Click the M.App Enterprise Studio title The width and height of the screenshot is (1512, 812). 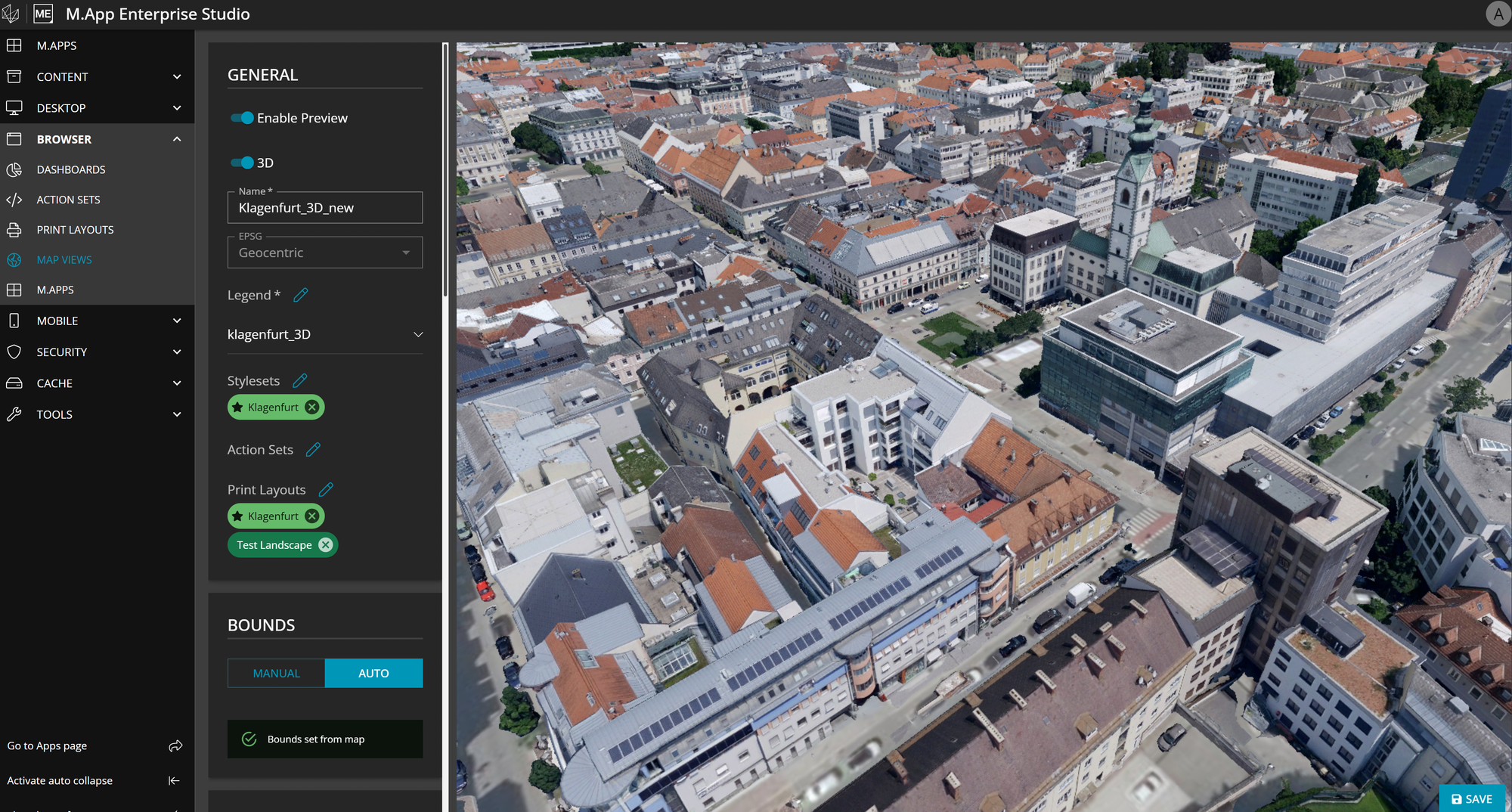pos(158,14)
